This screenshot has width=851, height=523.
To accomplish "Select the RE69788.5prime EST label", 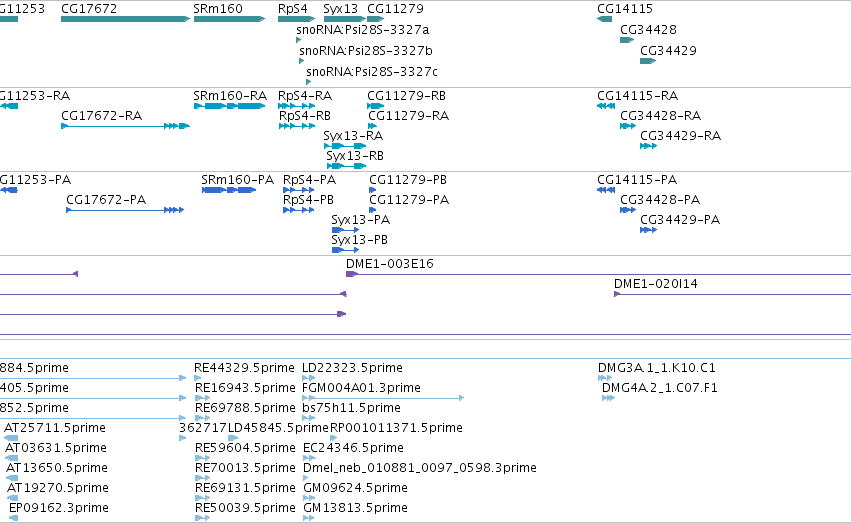I will (245, 408).
